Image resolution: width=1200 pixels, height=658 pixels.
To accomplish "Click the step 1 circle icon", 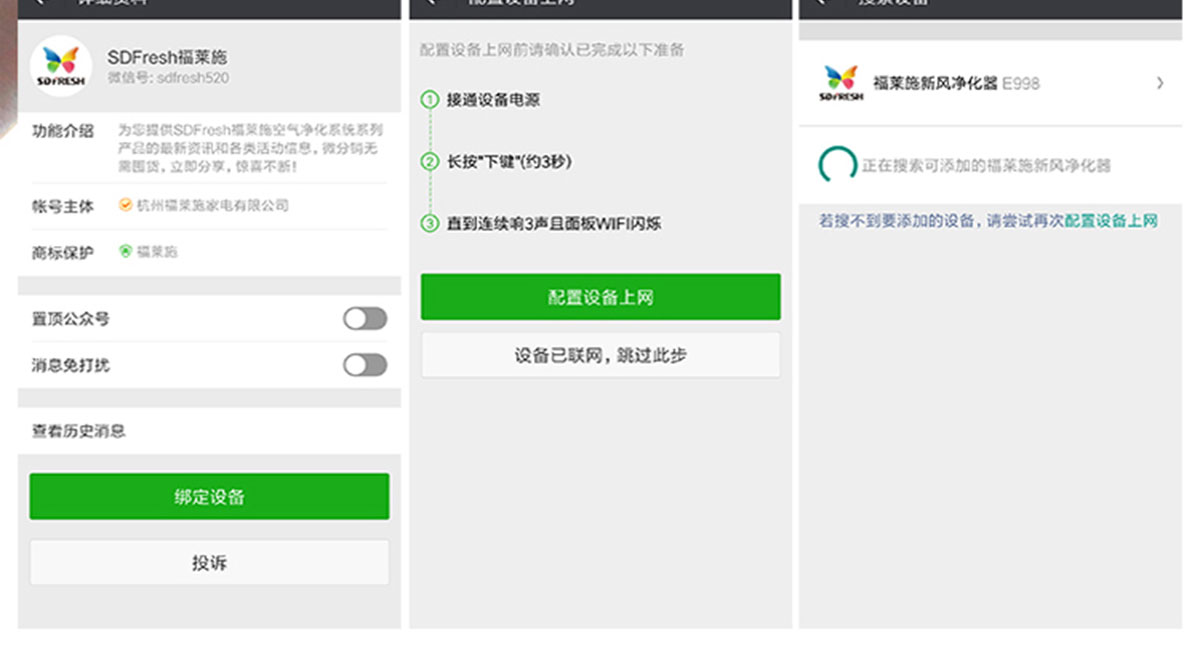I will (x=430, y=100).
